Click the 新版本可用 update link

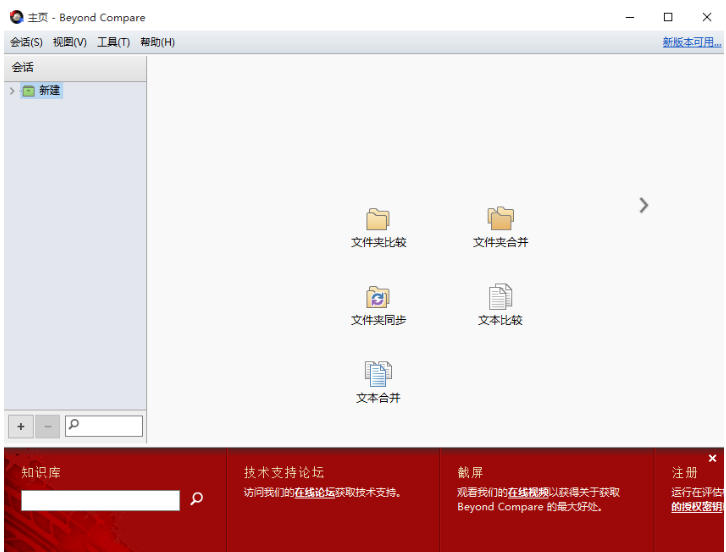(x=691, y=42)
